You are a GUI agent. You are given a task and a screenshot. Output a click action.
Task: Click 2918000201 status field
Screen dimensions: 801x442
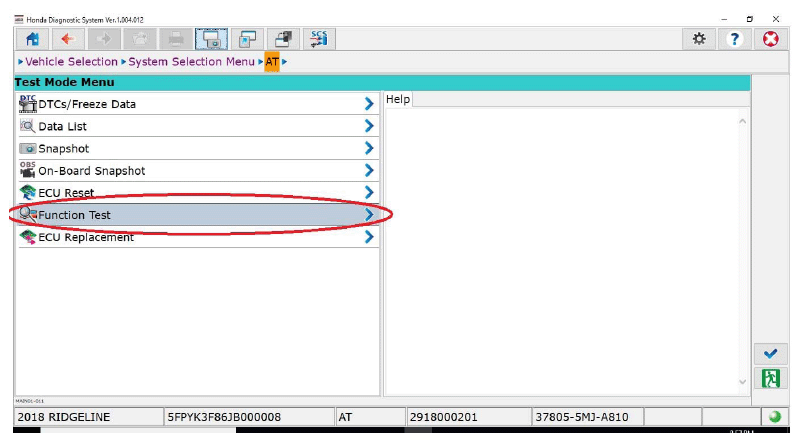(x=469, y=417)
